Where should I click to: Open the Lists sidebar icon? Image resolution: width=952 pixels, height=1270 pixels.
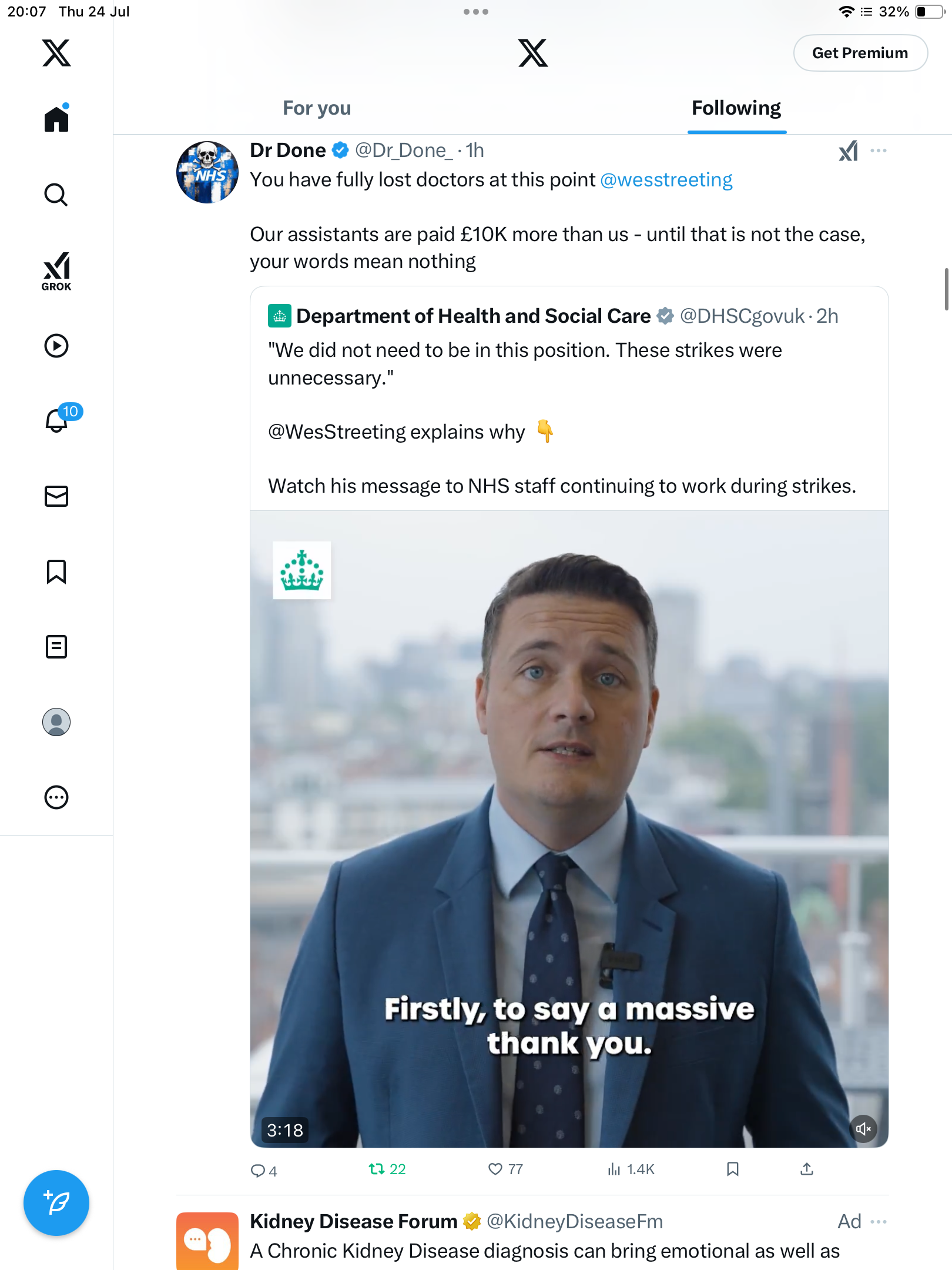[56, 647]
